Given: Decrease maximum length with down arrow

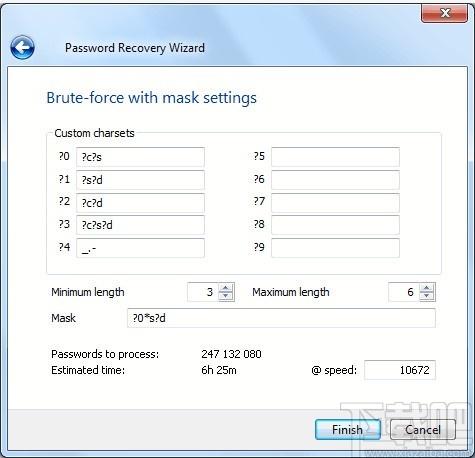Looking at the screenshot, I should tap(426, 296).
